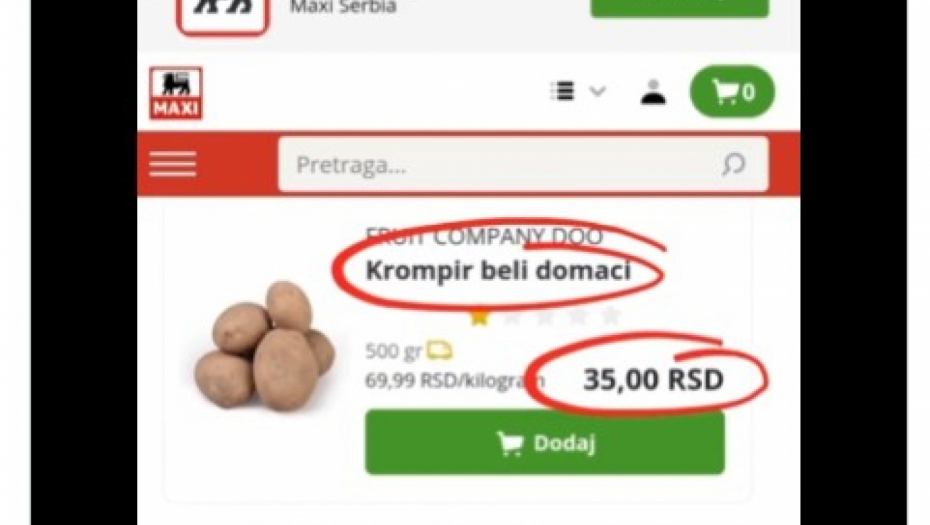
Task: Open the Krompir beli domaci product title
Action: coord(498,271)
